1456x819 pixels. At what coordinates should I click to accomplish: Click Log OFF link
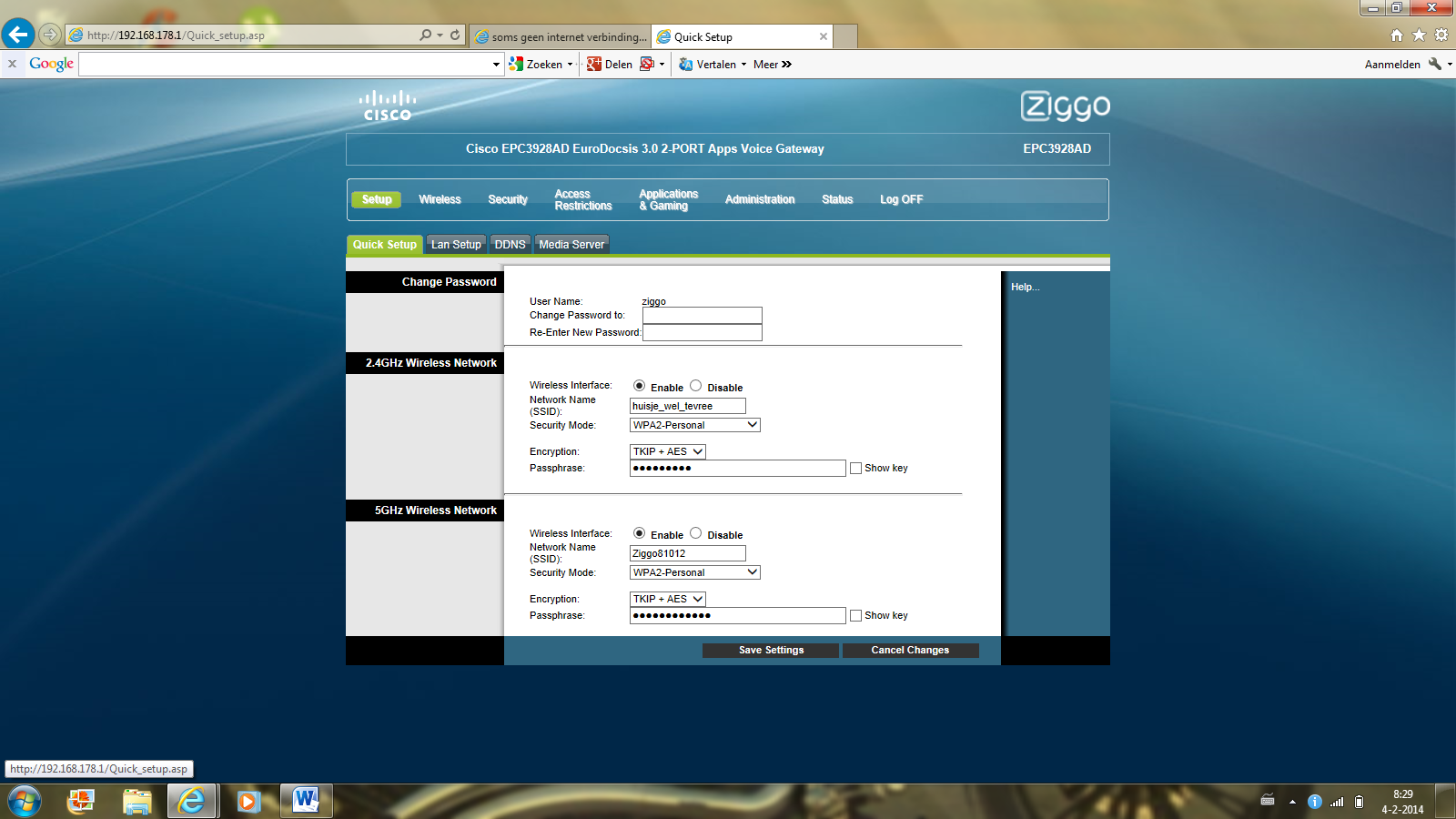pos(901,199)
